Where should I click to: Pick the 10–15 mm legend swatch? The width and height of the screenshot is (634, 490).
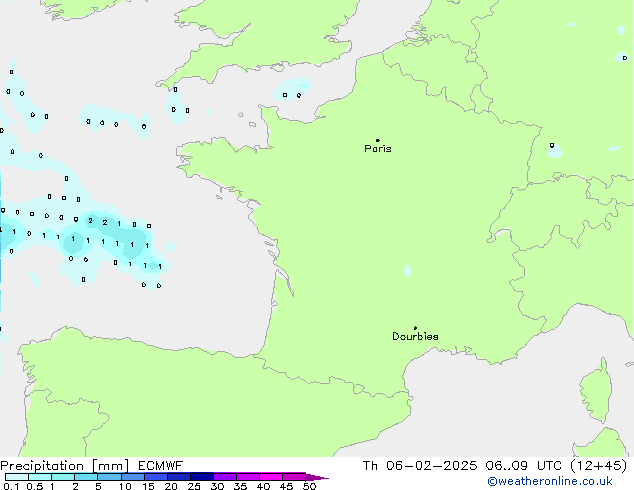(132, 477)
